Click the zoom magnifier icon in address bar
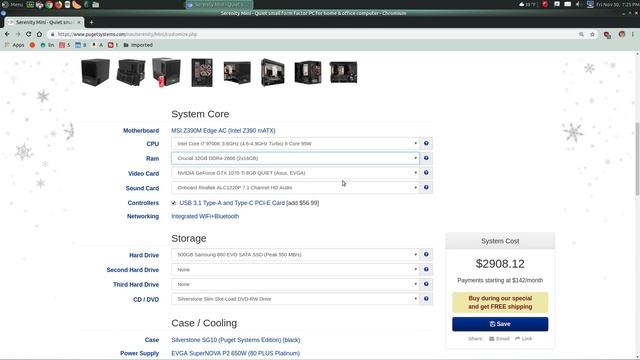 click(581, 34)
